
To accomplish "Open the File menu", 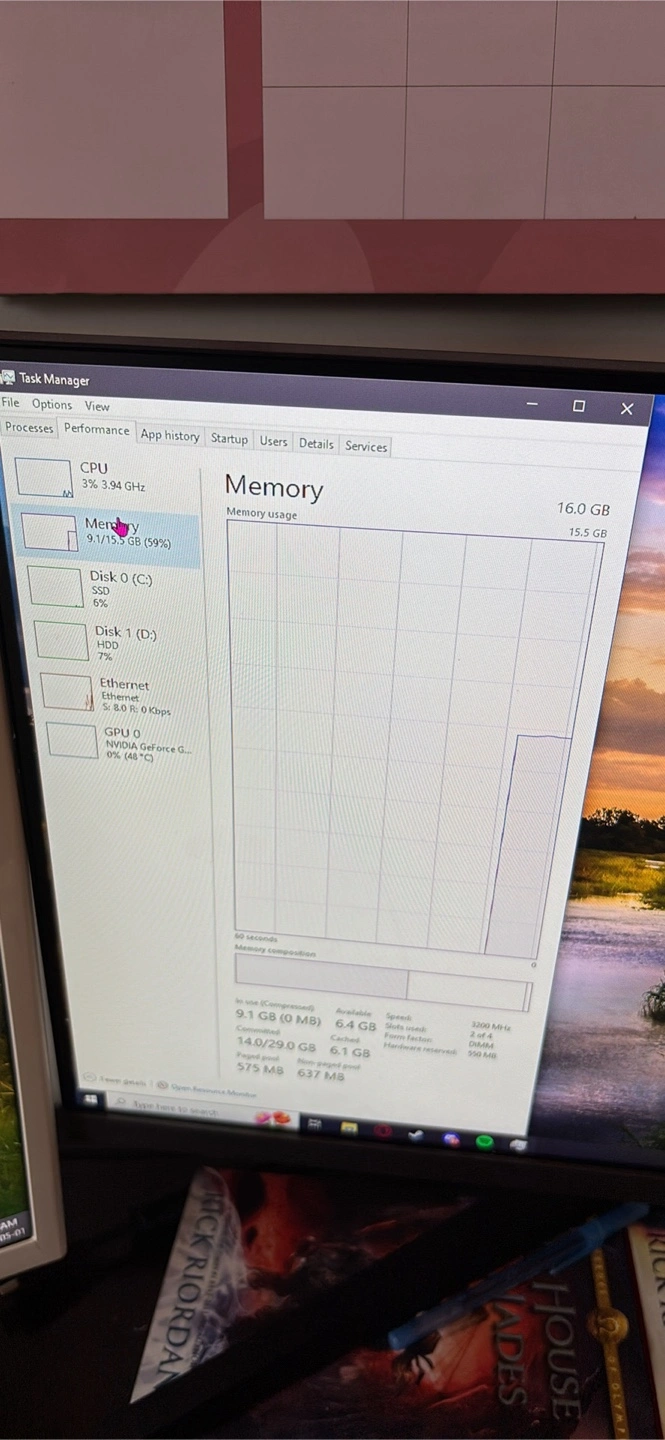I will click(x=10, y=403).
